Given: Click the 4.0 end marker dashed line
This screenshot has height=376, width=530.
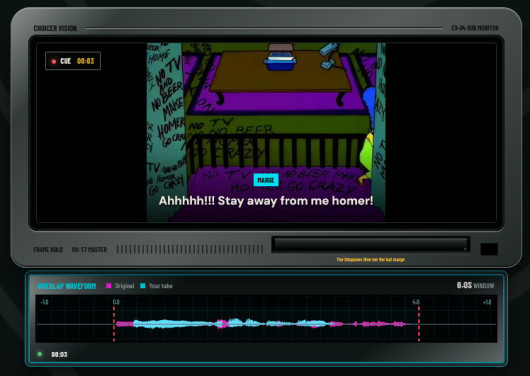Looking at the screenshot, I should pyautogui.click(x=419, y=324).
